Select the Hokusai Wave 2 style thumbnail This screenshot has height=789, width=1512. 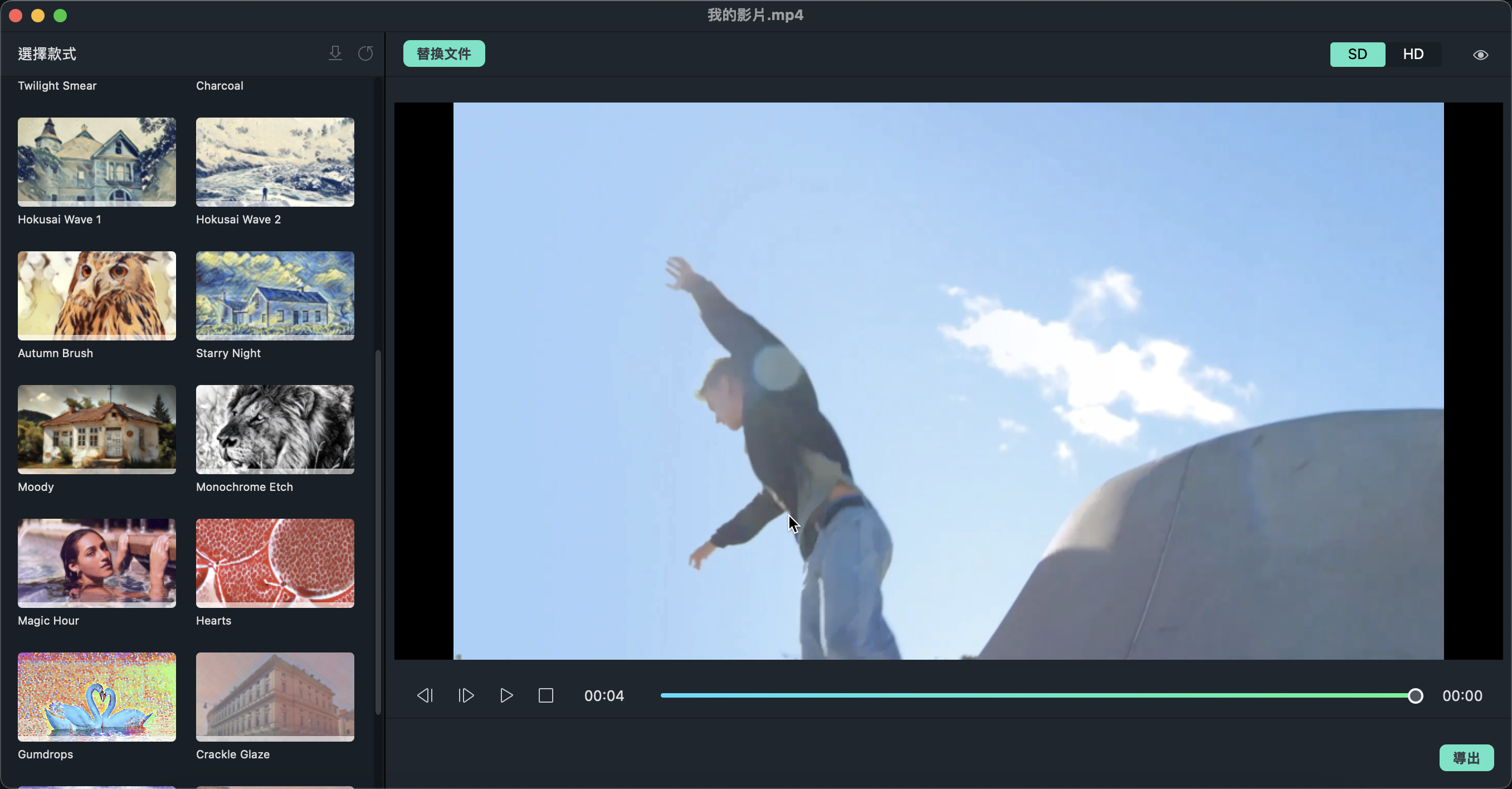click(275, 162)
